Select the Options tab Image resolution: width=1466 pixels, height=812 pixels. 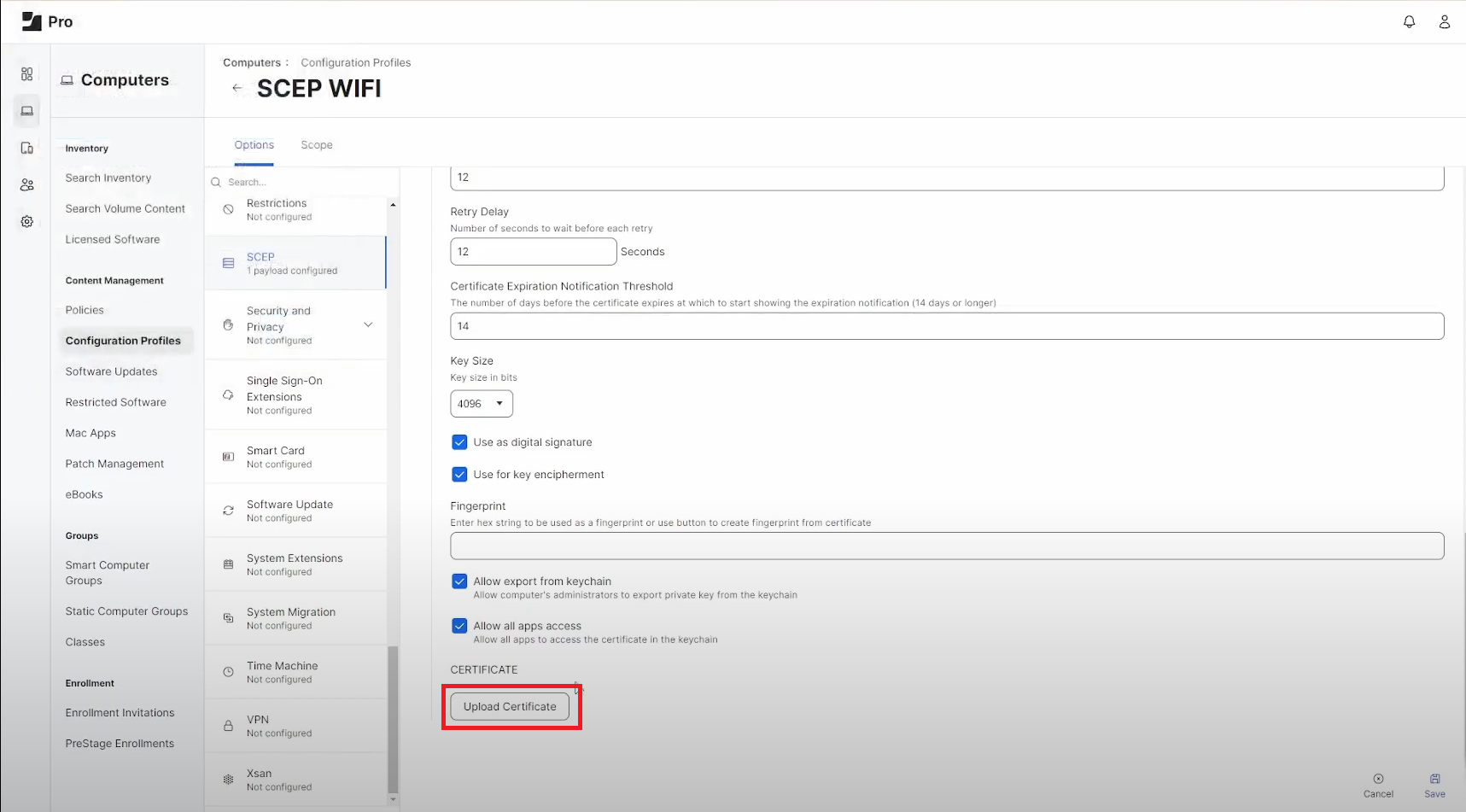pyautogui.click(x=254, y=144)
